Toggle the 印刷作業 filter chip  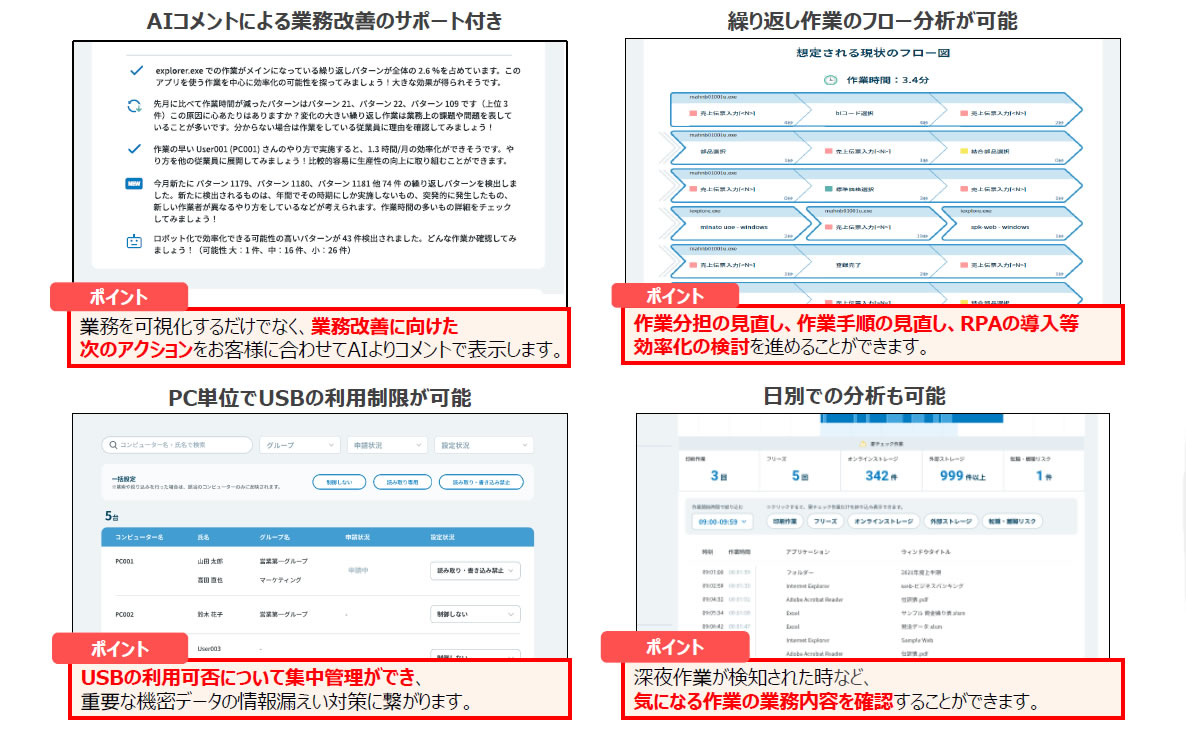pos(784,522)
